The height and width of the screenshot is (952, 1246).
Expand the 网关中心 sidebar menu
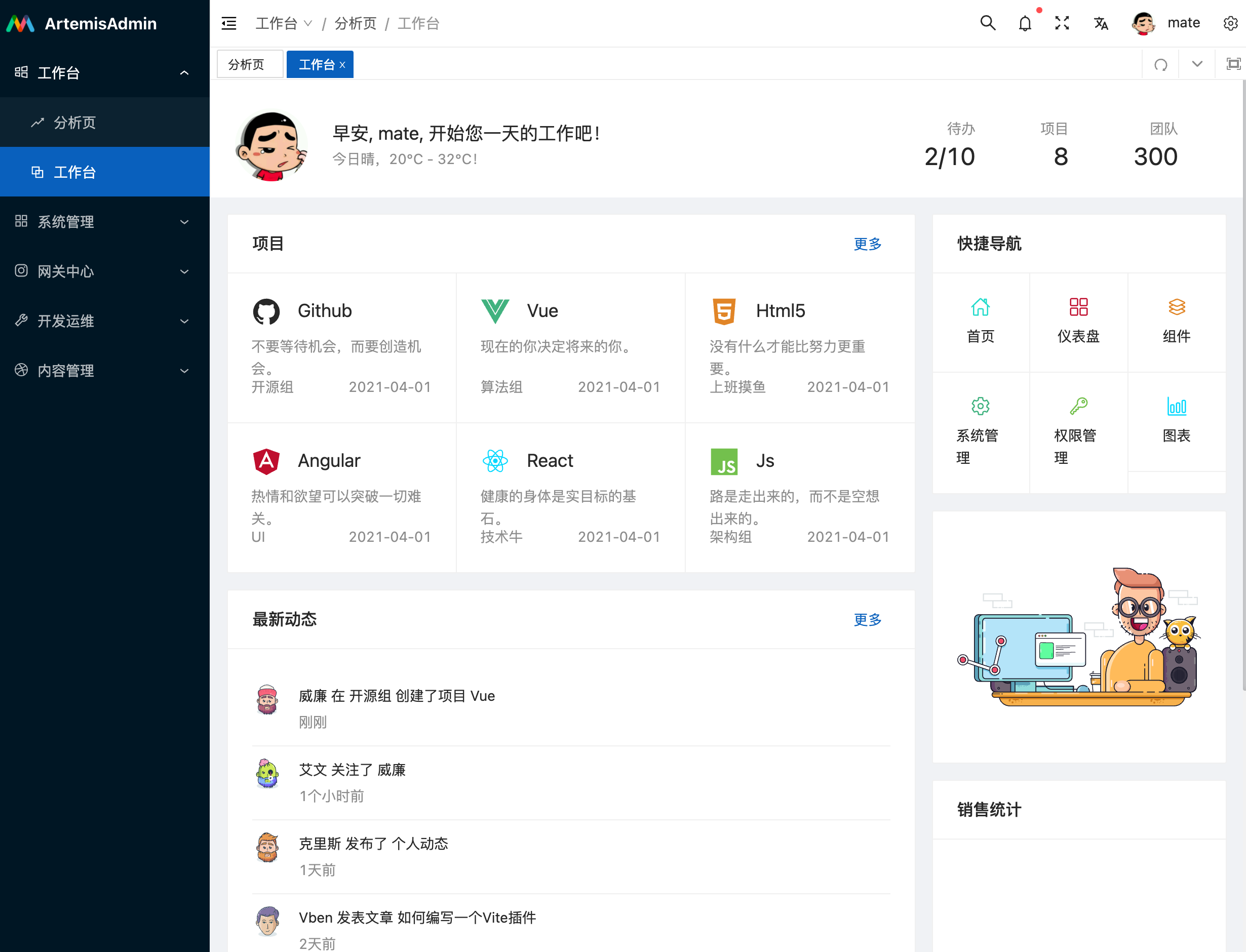[x=105, y=271]
